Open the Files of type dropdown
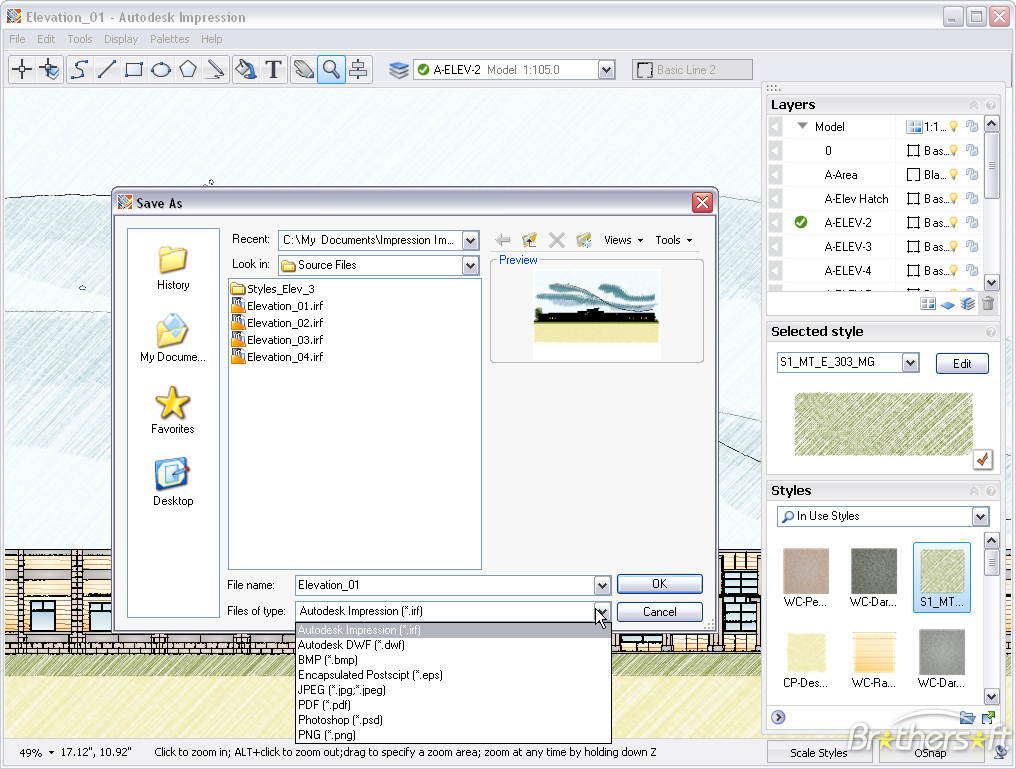This screenshot has width=1016, height=769. 601,611
